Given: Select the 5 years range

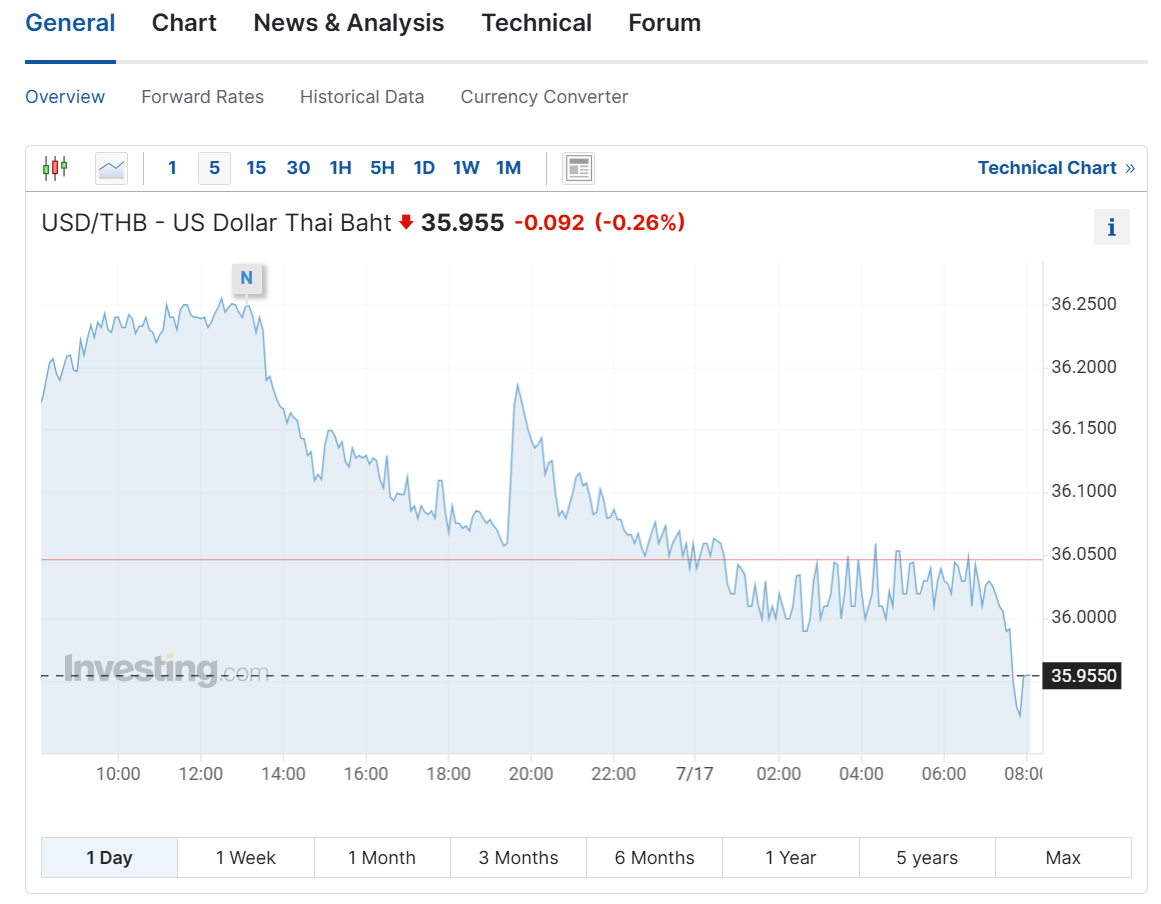Looking at the screenshot, I should 927,858.
